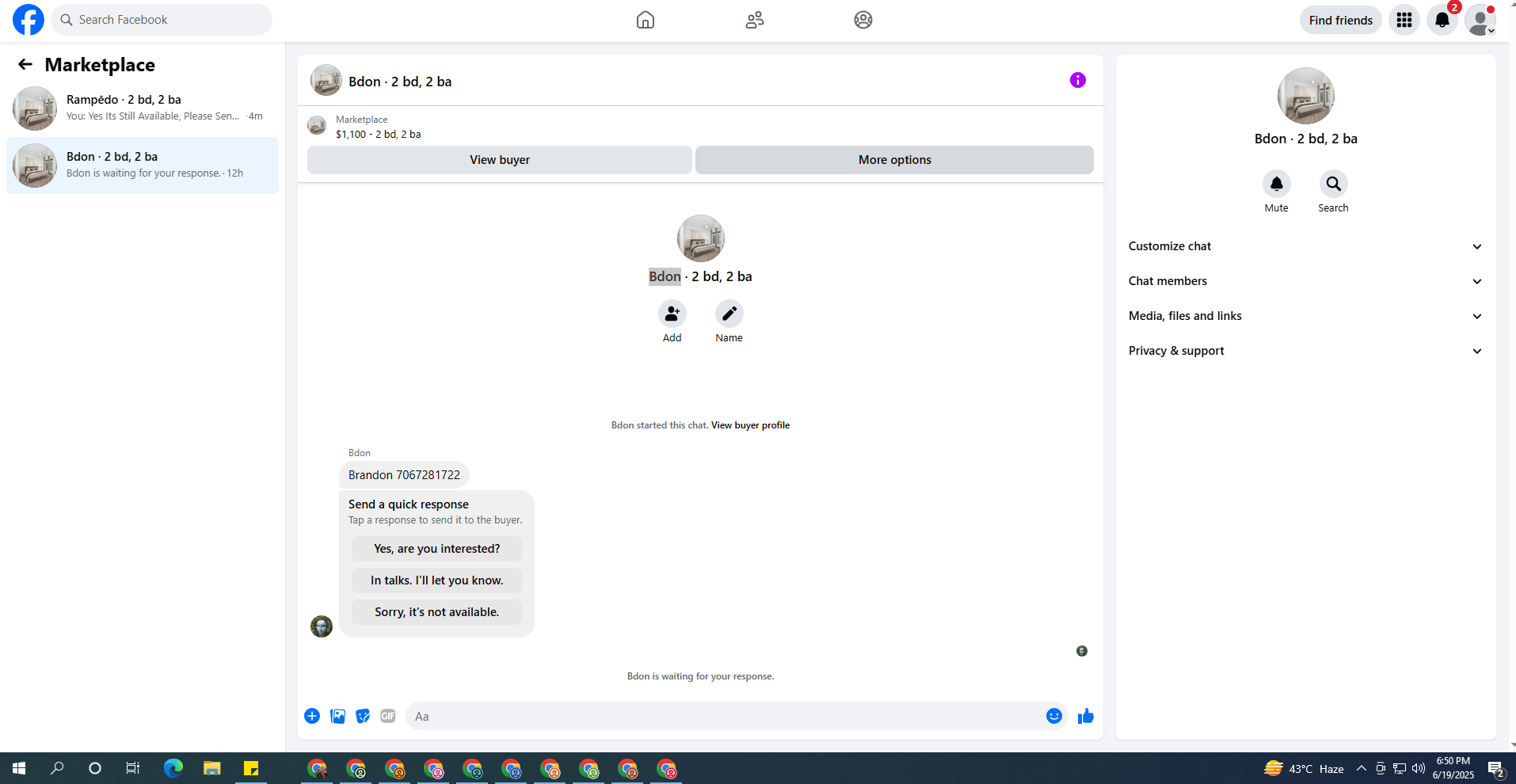The width and height of the screenshot is (1516, 784).
Task: Open the Windows Start menu
Action: click(x=19, y=768)
